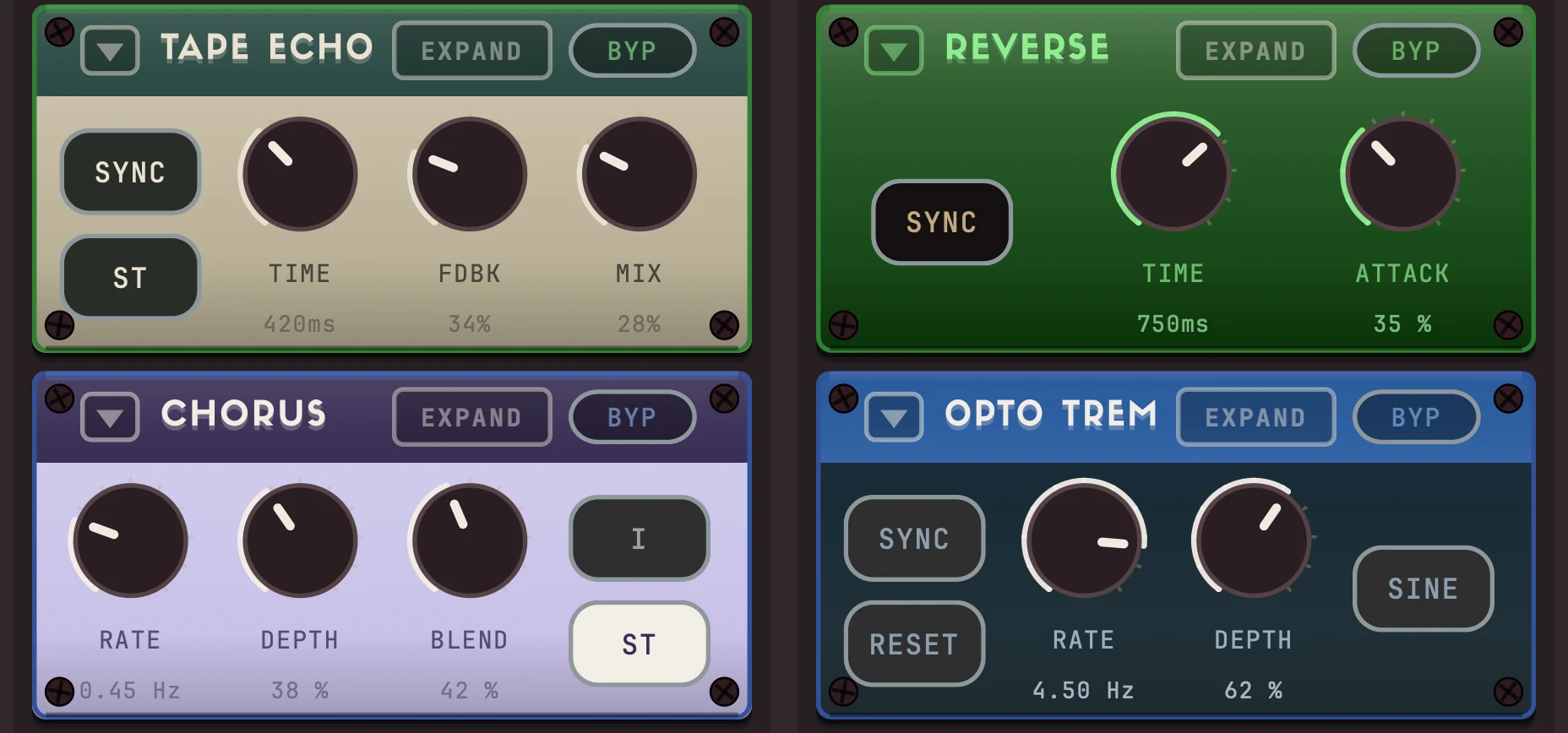Screen dimensions: 1568x733
Task: Click the Tape Echo TIME knob
Action: [300, 174]
